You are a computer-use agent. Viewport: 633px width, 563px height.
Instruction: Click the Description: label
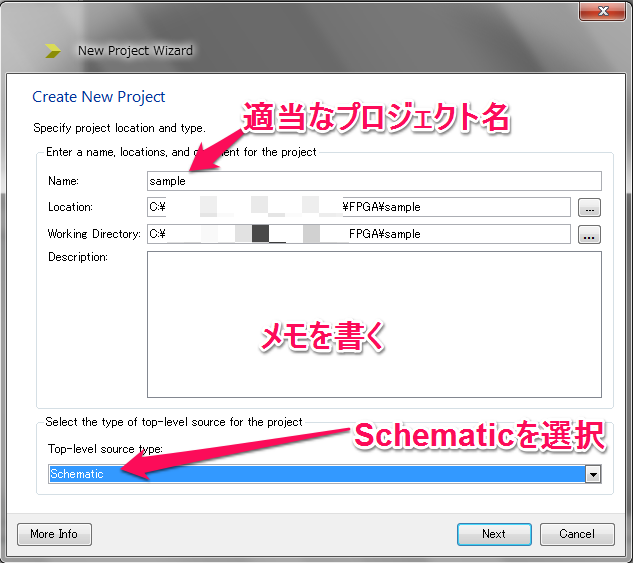coord(77,258)
